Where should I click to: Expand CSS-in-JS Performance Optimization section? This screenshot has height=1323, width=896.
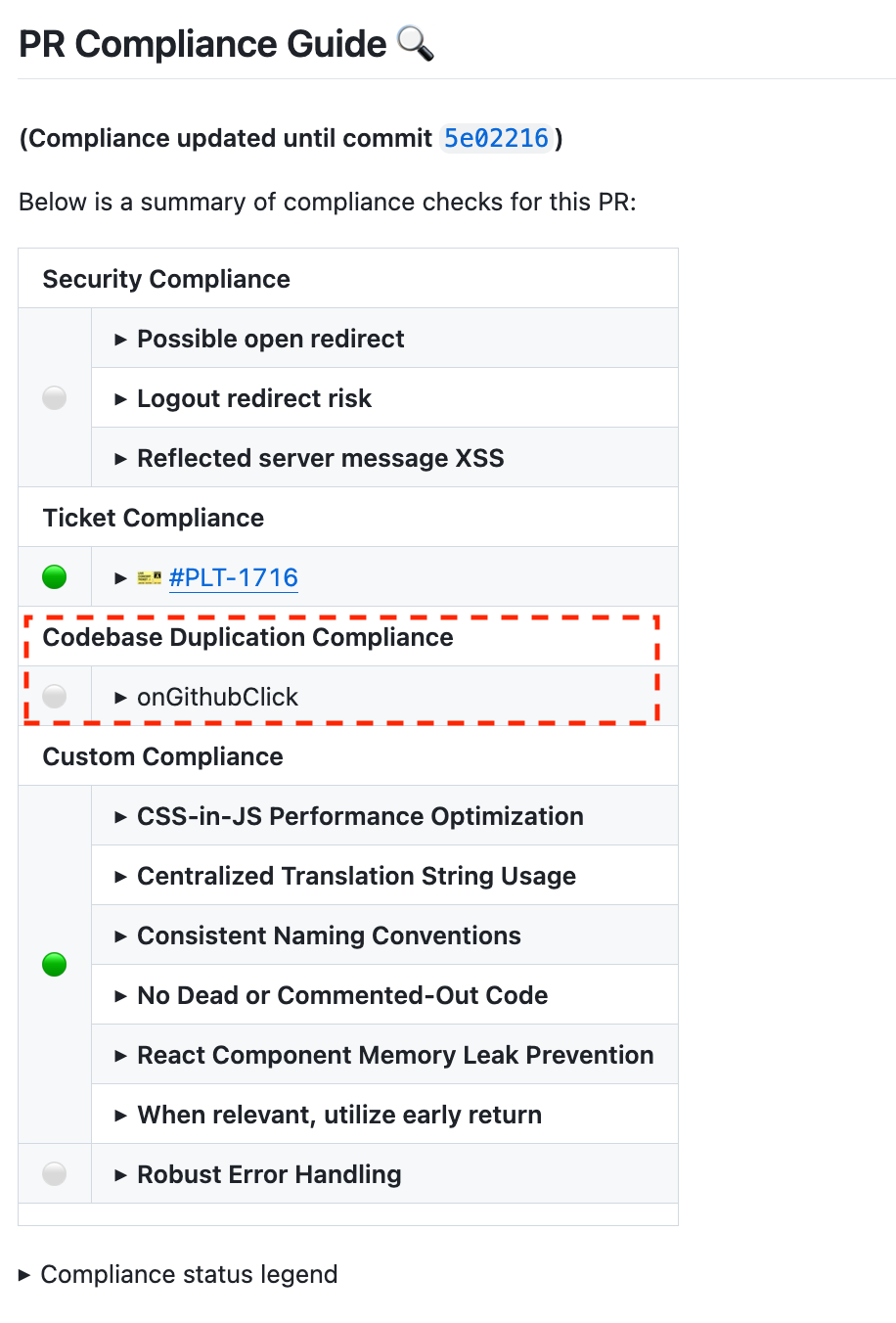pyautogui.click(x=359, y=817)
